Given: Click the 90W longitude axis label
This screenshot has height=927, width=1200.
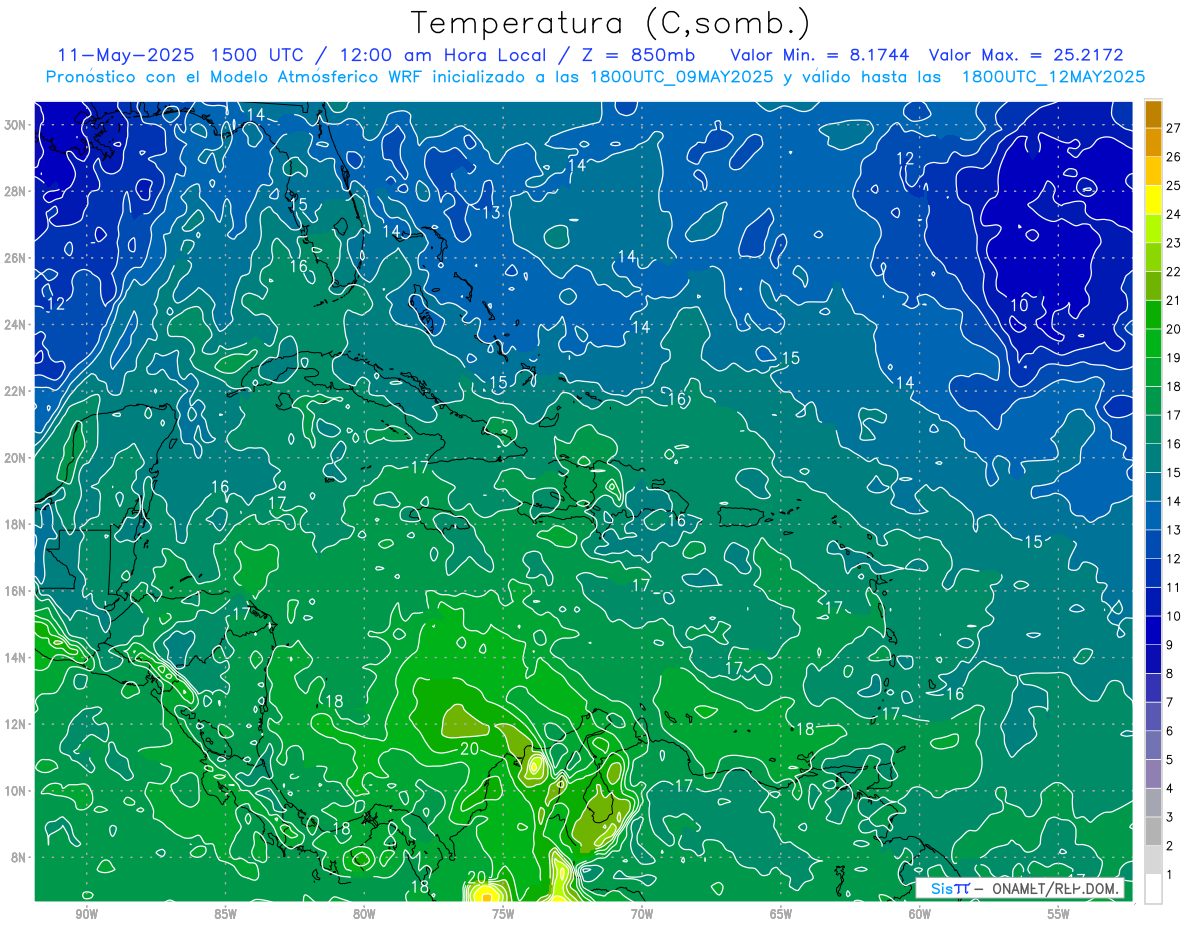Looking at the screenshot, I should tap(86, 914).
